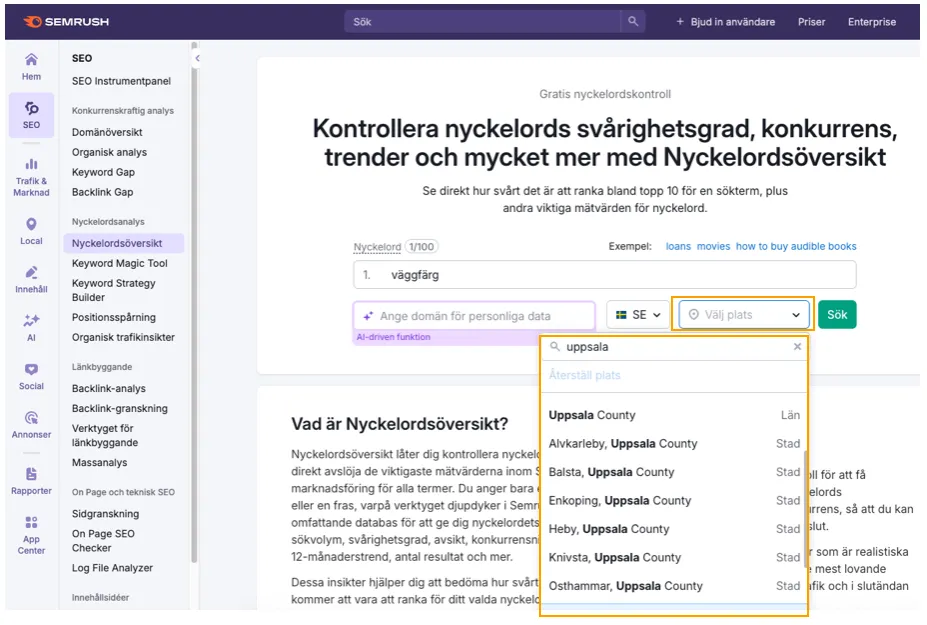Open Log File Analyzer

112,568
